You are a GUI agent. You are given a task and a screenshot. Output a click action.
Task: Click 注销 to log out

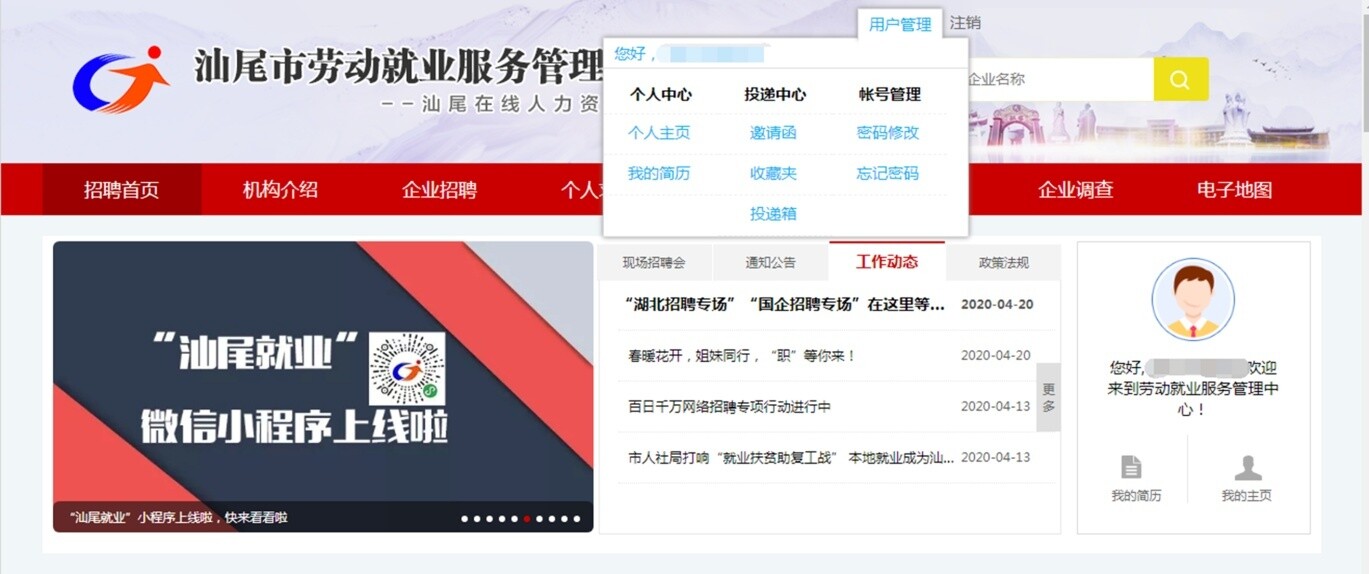(965, 23)
